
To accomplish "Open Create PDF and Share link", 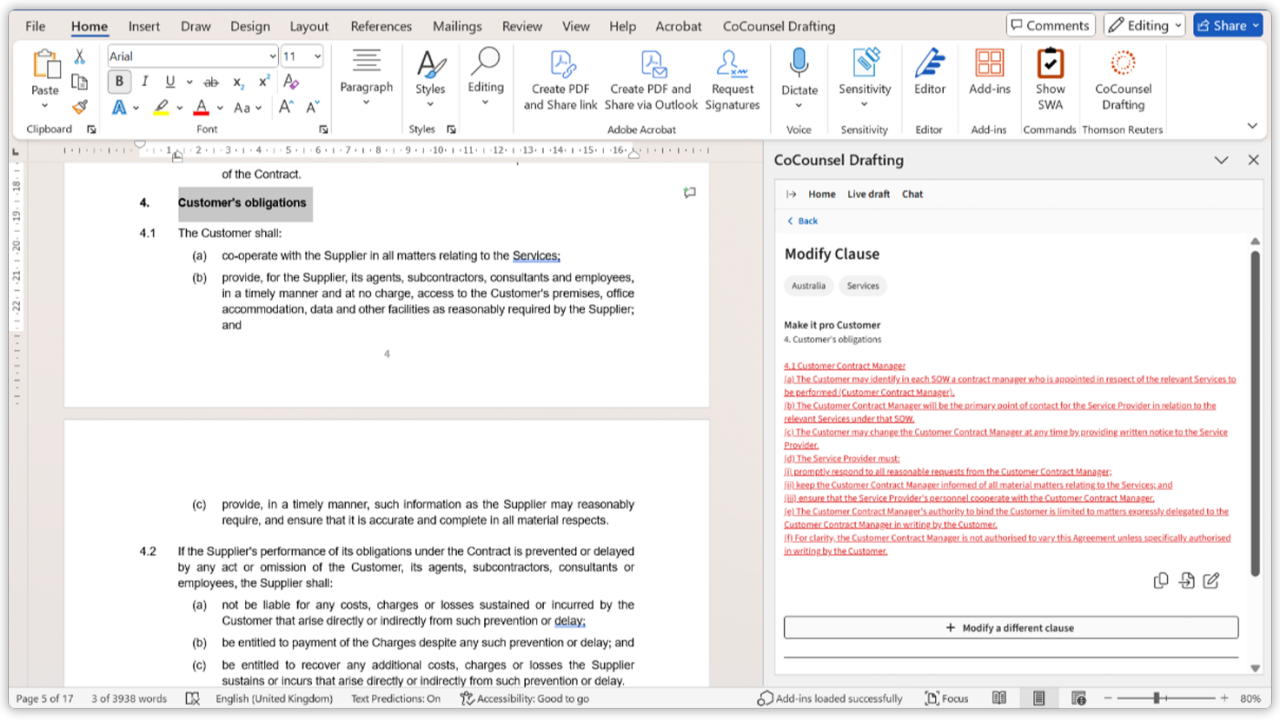I will tap(561, 80).
